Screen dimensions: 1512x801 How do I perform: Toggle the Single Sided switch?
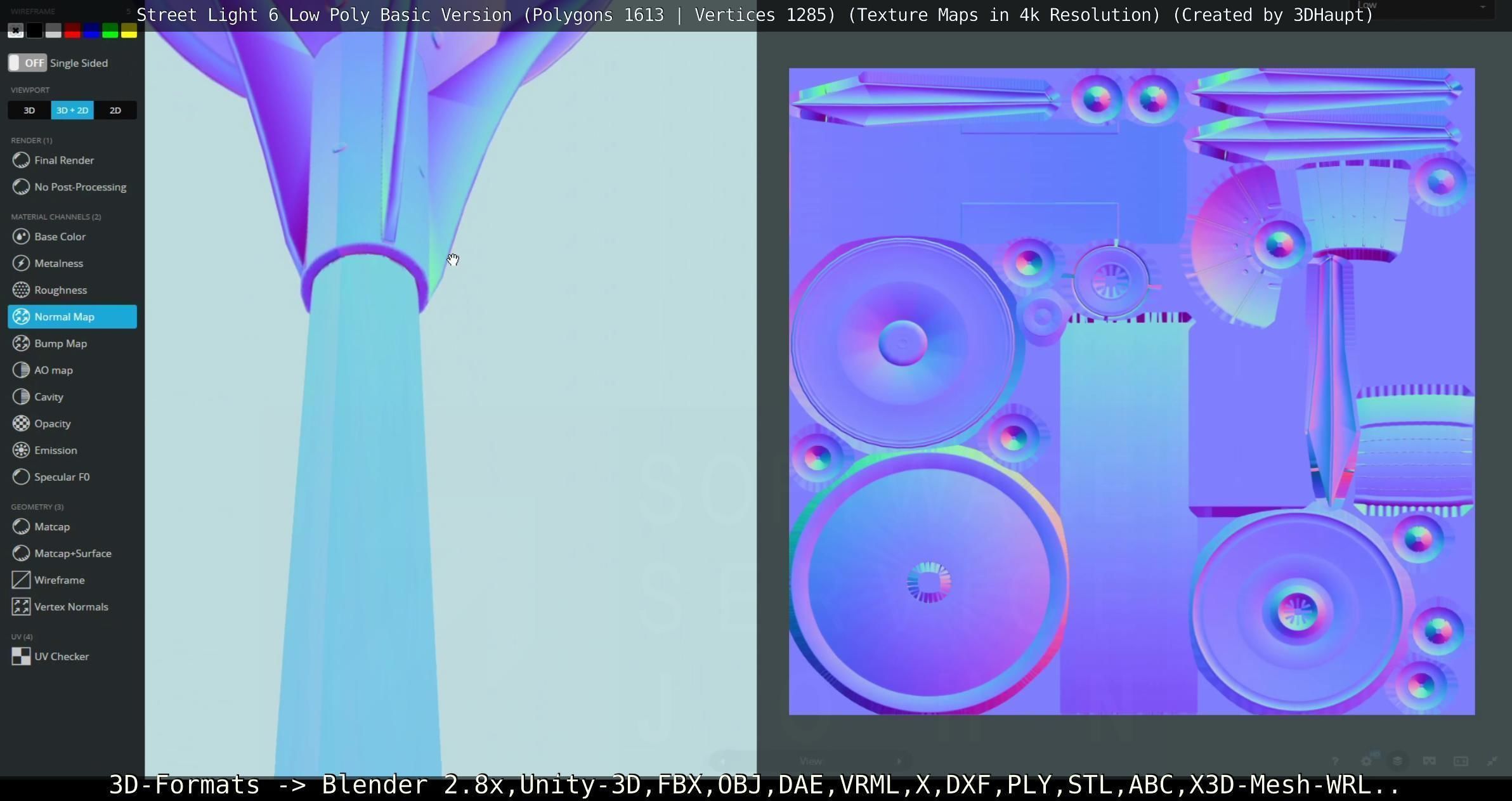(x=27, y=63)
